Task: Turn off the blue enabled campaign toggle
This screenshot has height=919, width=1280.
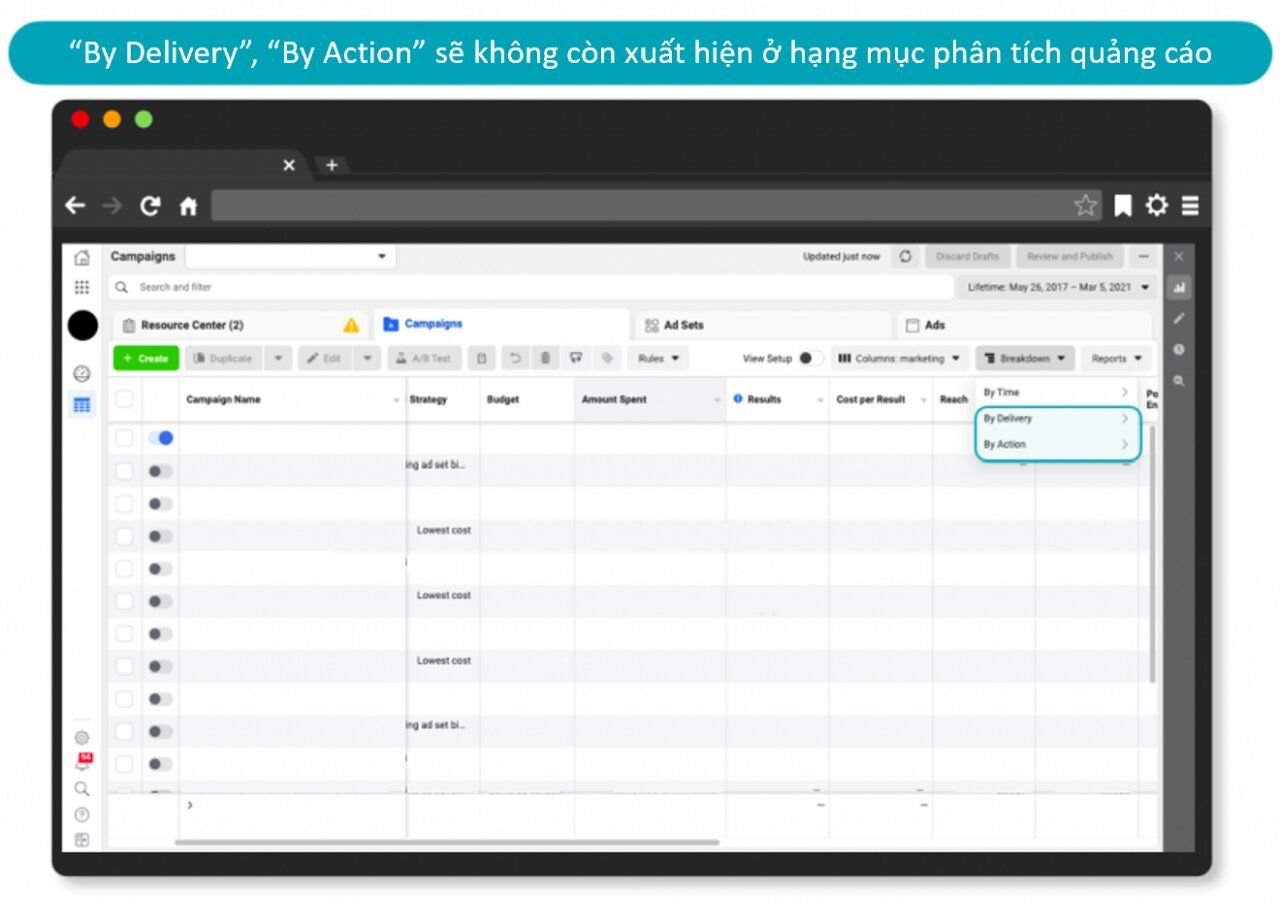Action: 160,438
